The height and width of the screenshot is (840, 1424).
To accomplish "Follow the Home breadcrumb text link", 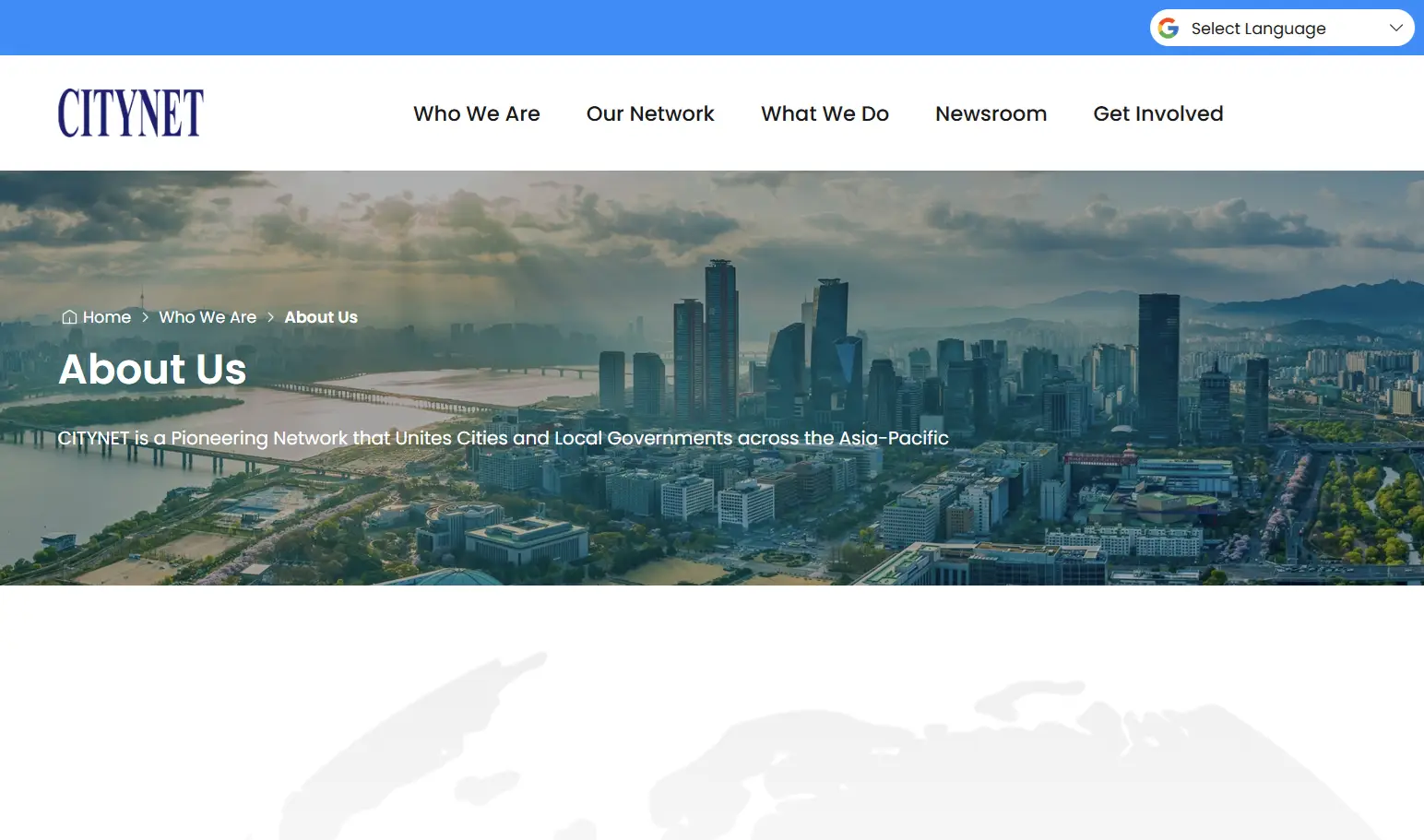I will pyautogui.click(x=107, y=317).
